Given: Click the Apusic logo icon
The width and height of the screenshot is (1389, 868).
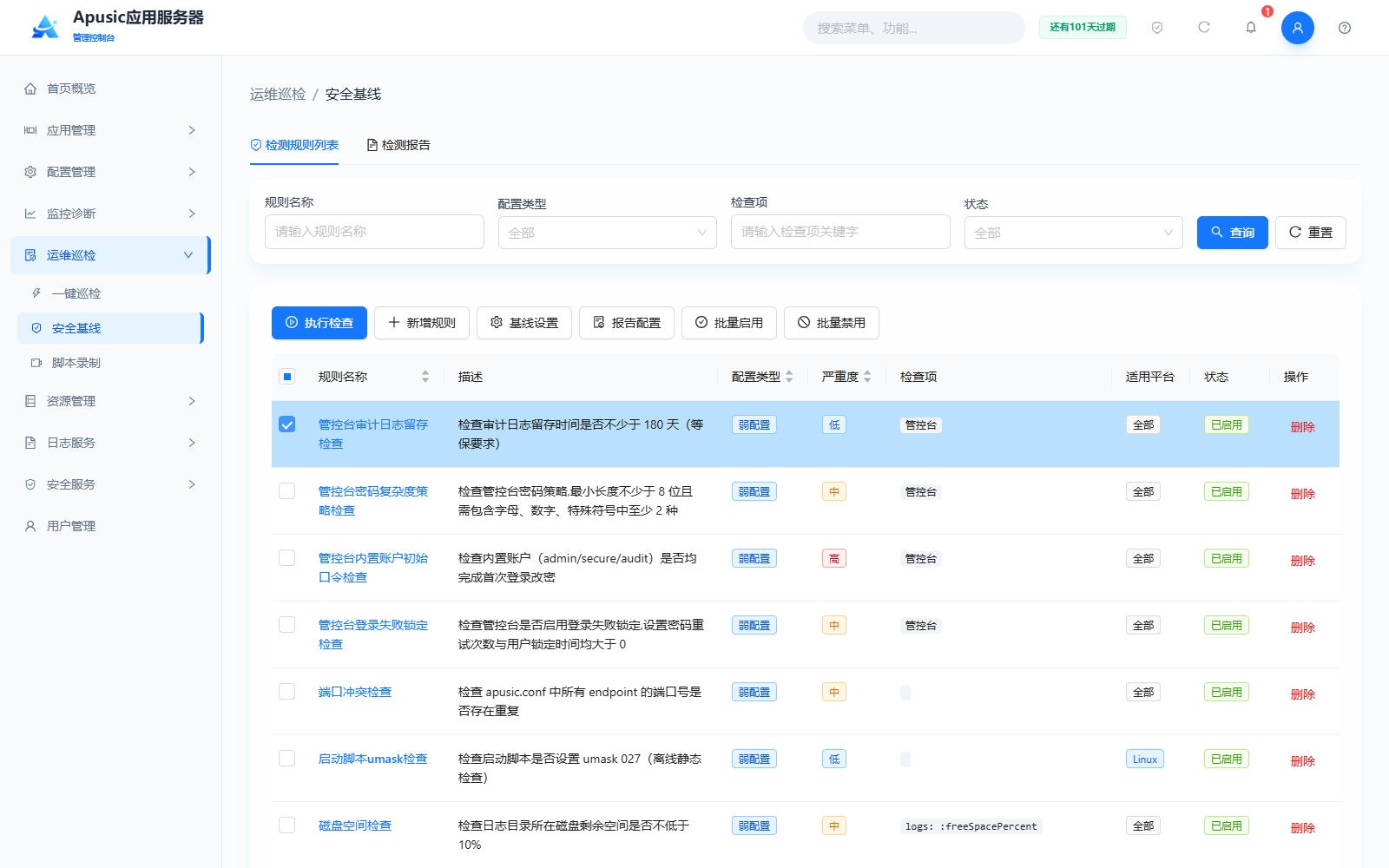Looking at the screenshot, I should (x=45, y=28).
